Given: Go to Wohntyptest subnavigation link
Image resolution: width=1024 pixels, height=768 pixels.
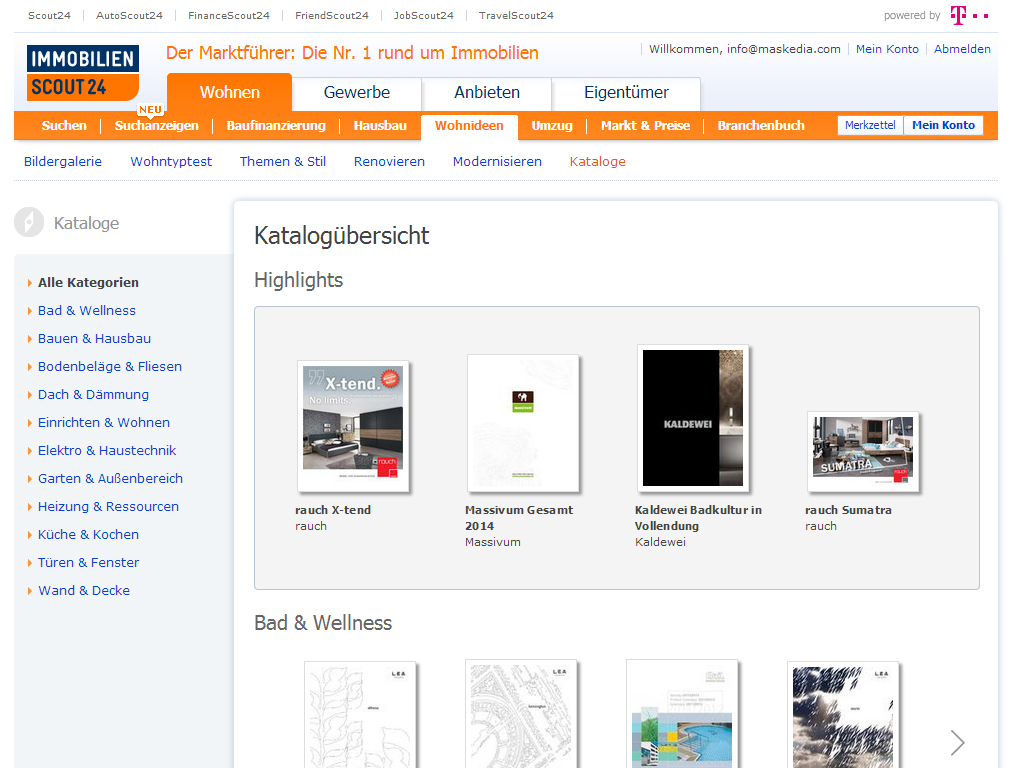Looking at the screenshot, I should (x=171, y=161).
